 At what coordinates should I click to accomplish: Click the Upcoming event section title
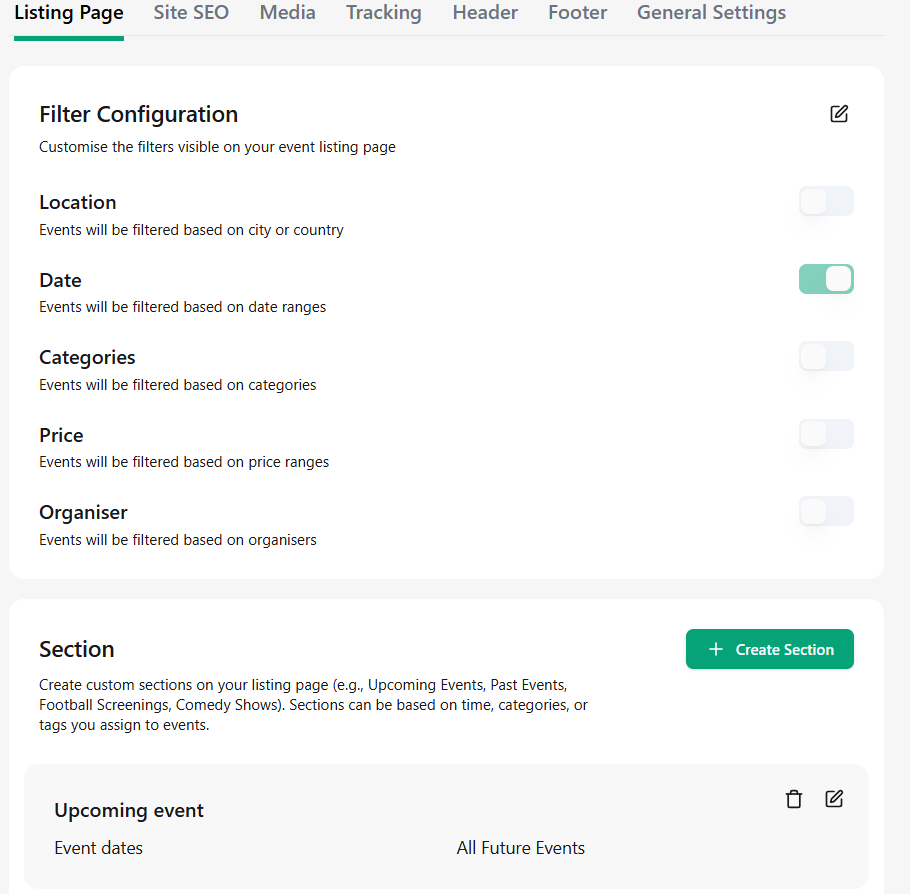pos(129,810)
